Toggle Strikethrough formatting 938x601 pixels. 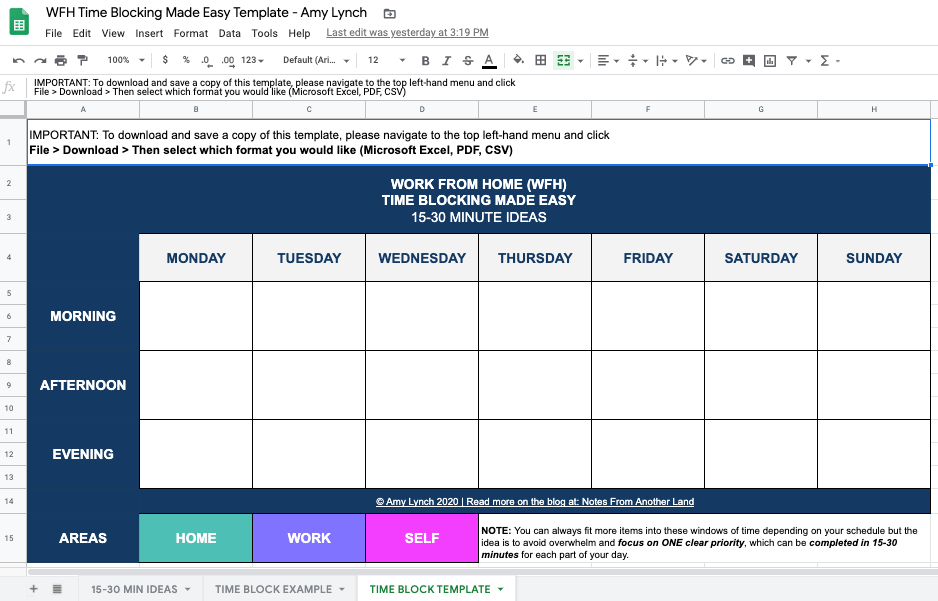pos(467,61)
